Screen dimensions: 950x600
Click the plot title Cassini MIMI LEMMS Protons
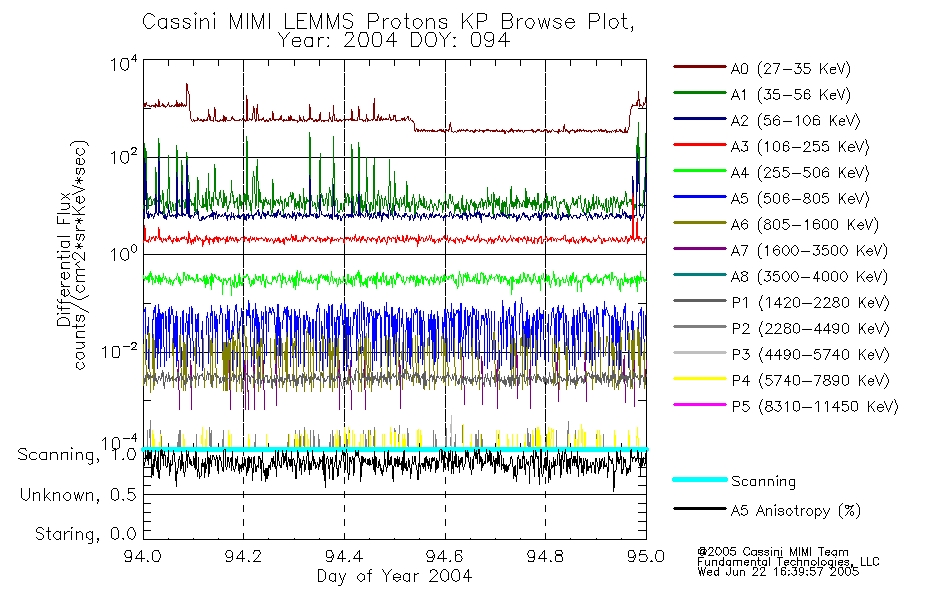[388, 22]
